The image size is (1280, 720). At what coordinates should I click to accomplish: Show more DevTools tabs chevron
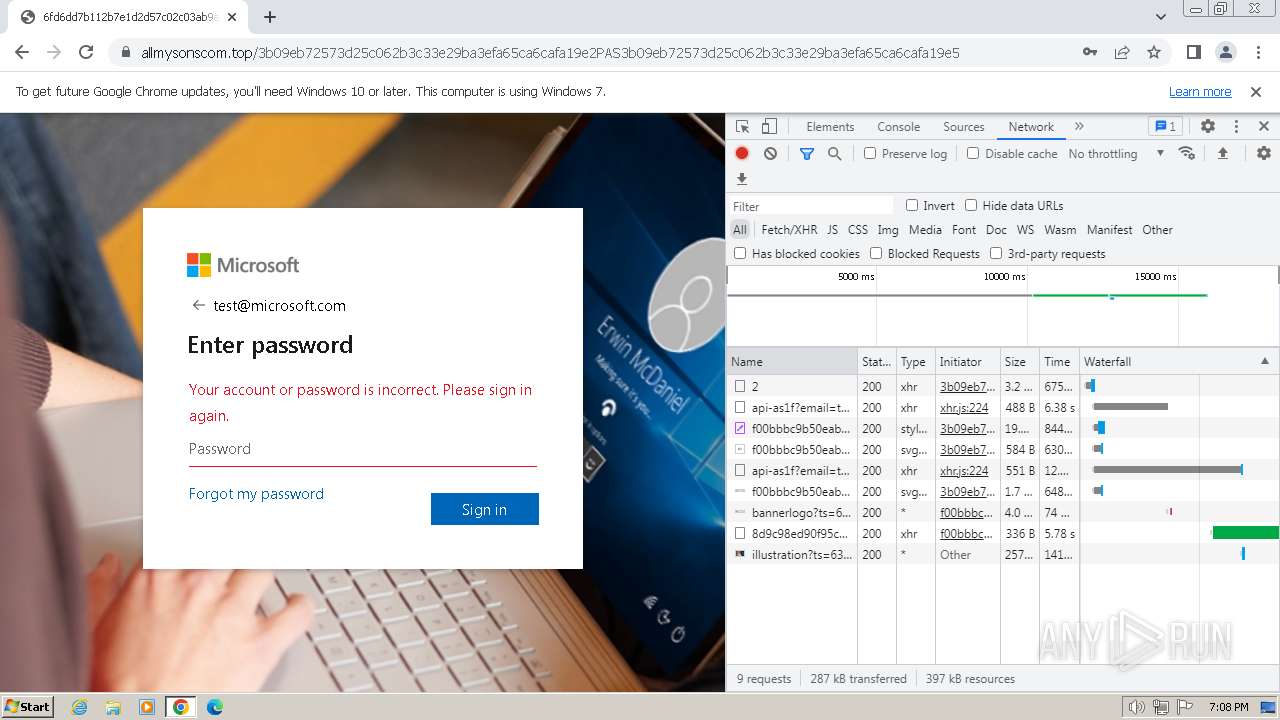point(1079,127)
